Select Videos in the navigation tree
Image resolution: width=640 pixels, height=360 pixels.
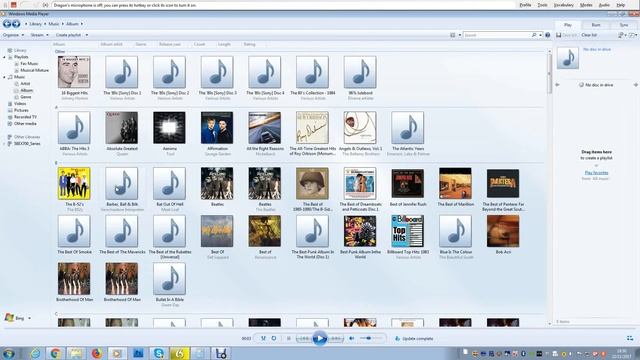point(20,104)
